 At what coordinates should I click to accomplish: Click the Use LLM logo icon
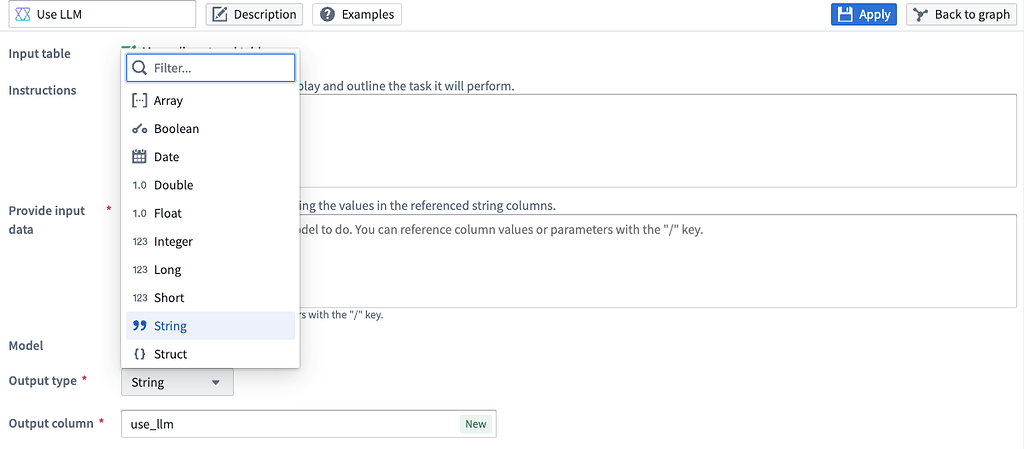click(23, 14)
